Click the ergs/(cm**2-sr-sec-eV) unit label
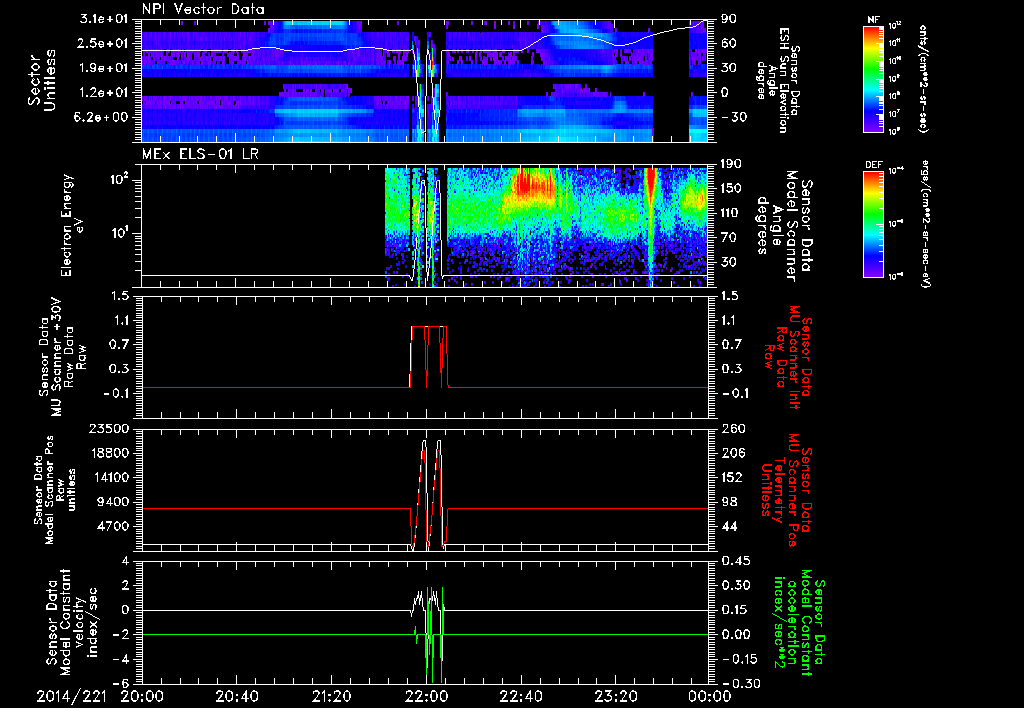Image resolution: width=1024 pixels, height=708 pixels. pyautogui.click(x=927, y=224)
